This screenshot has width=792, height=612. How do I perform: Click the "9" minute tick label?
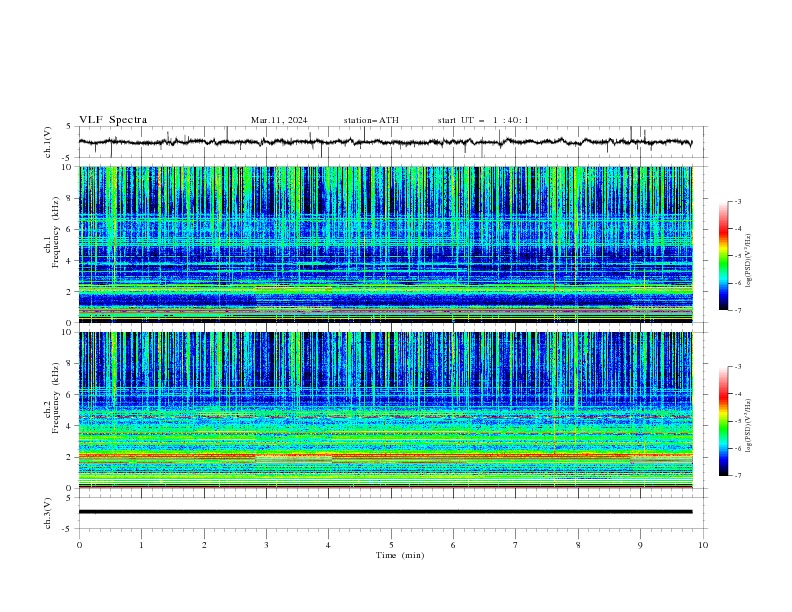coord(640,545)
